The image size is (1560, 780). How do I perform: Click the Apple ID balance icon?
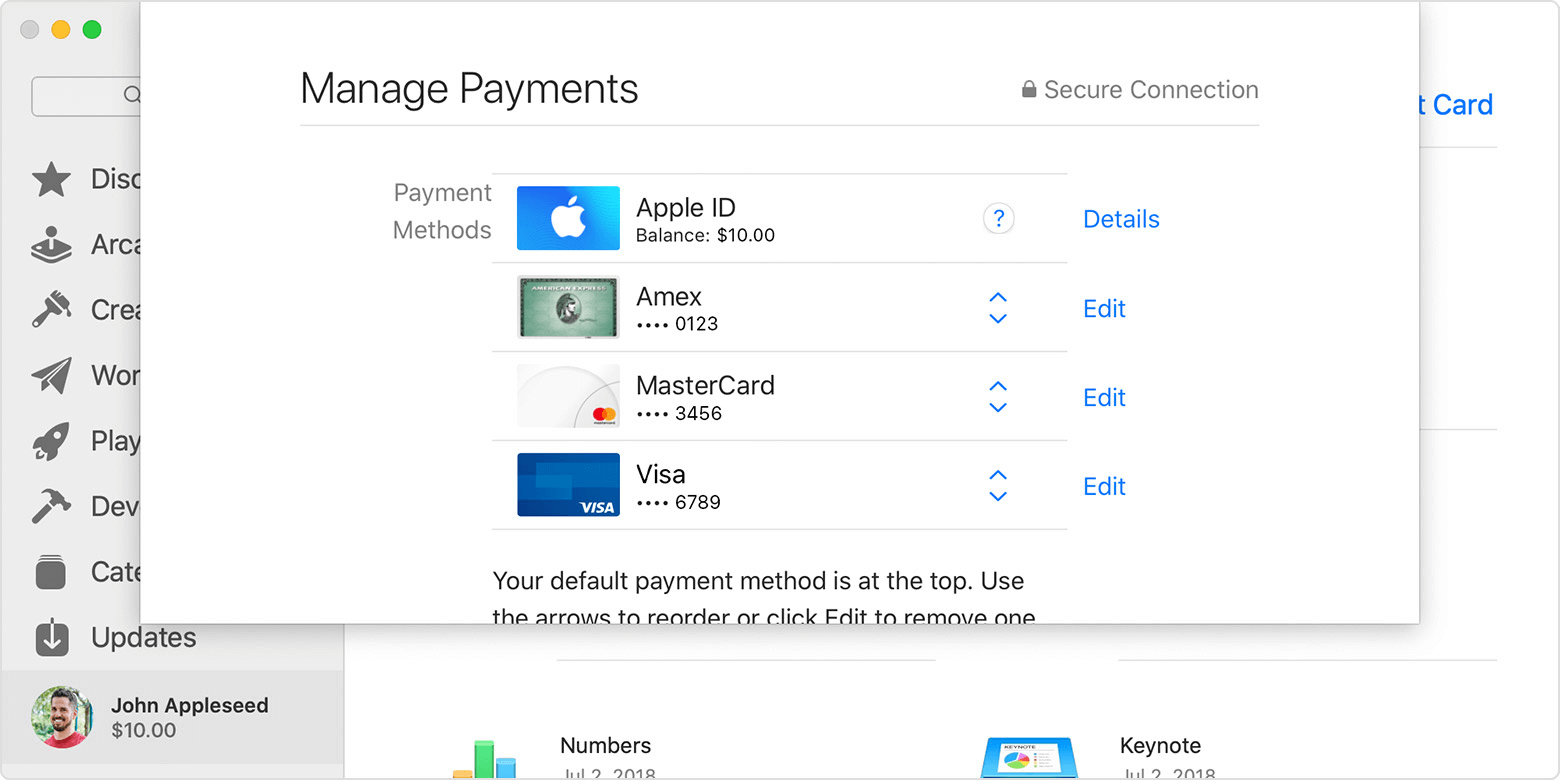pyautogui.click(x=568, y=217)
